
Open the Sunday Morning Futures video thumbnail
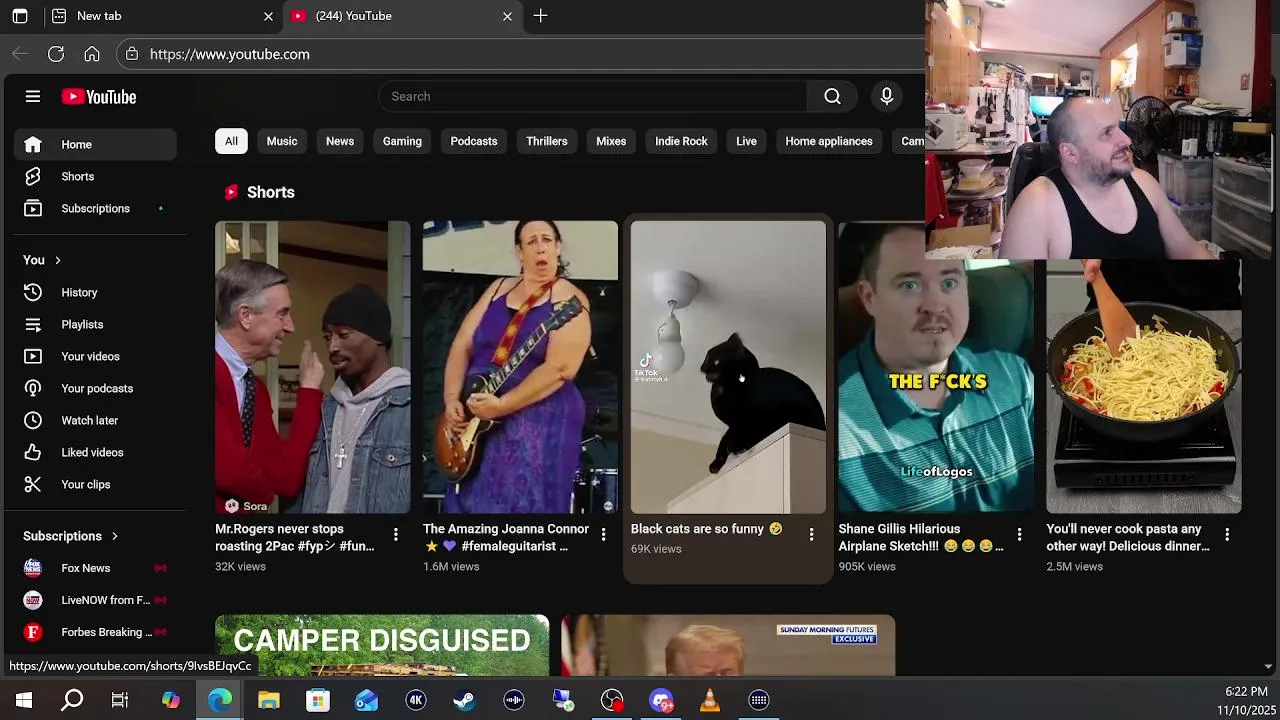pyautogui.click(x=728, y=646)
